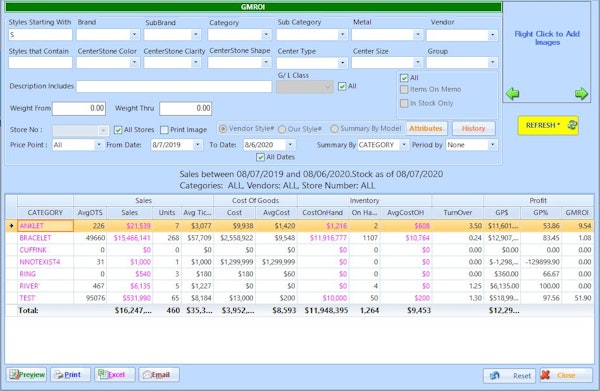The image size is (600, 391).
Task: Click the TurnOver column header
Action: coord(458,213)
